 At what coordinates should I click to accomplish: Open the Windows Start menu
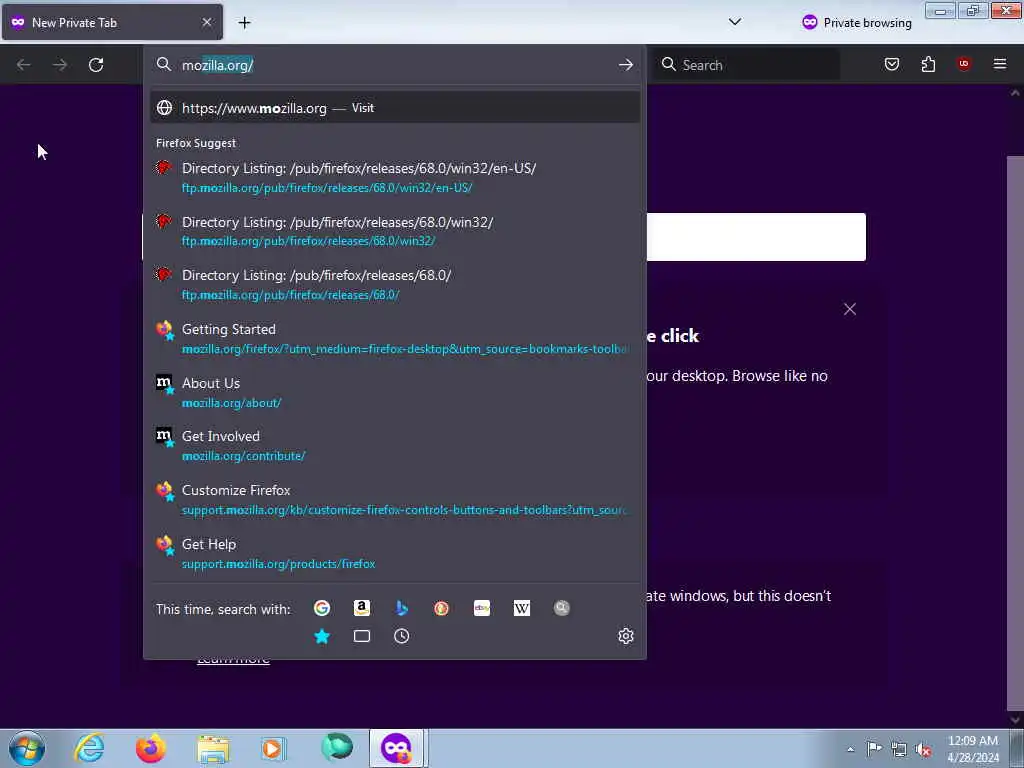(27, 748)
